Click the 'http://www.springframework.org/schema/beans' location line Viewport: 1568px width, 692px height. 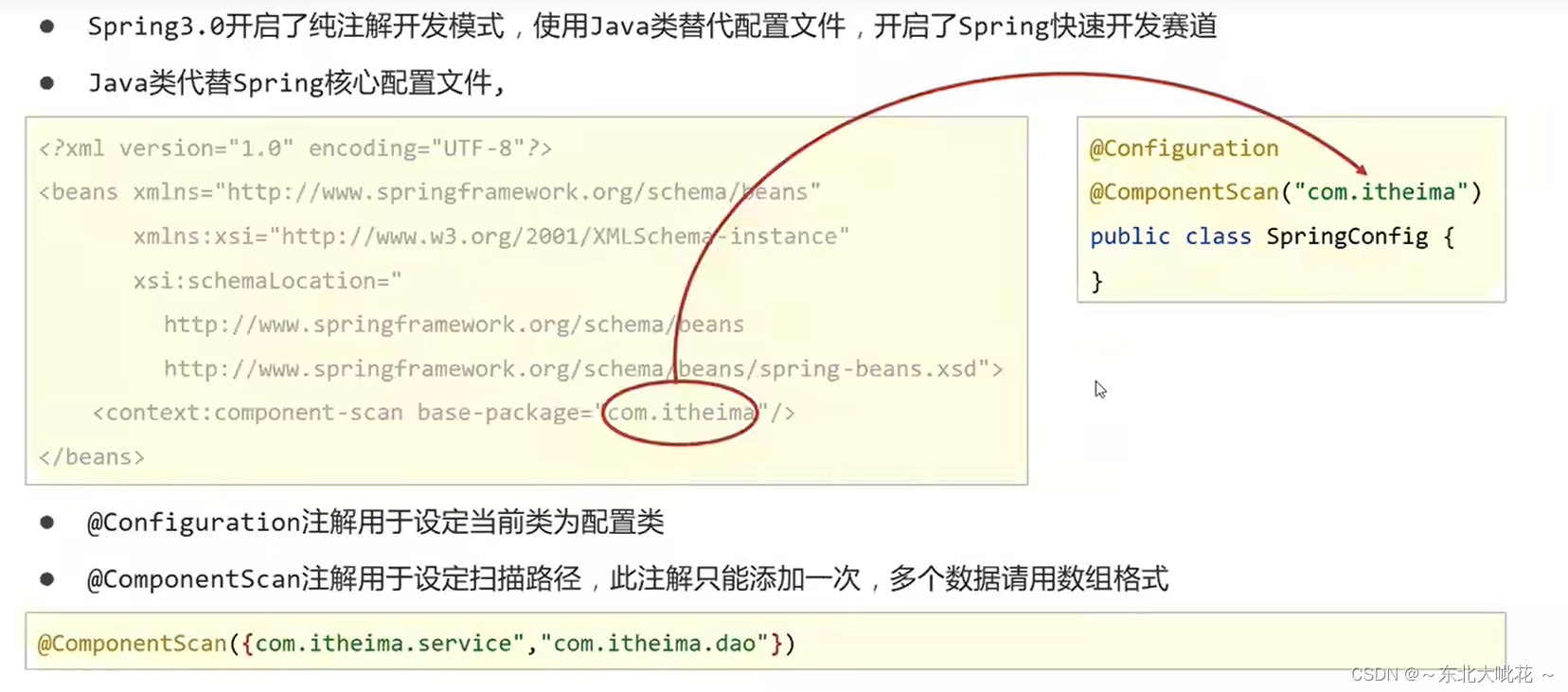pyautogui.click(x=454, y=325)
